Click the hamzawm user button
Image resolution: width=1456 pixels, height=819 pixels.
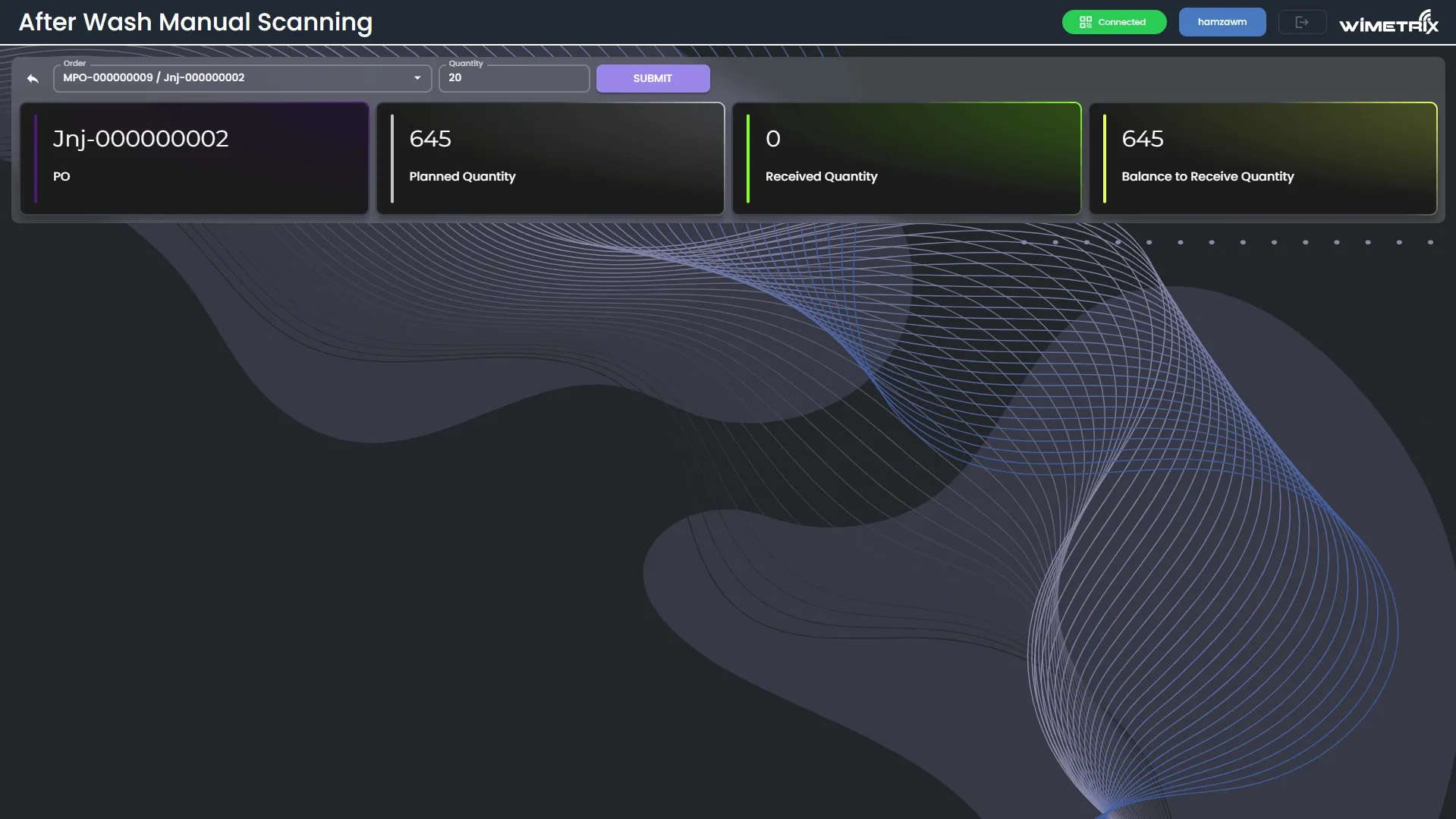[x=1222, y=22]
